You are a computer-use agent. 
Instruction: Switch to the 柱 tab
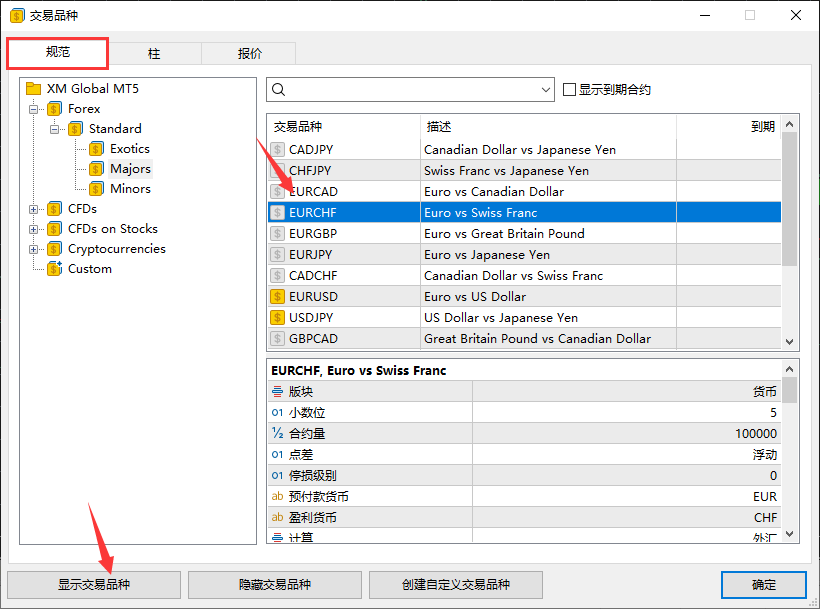coord(155,54)
